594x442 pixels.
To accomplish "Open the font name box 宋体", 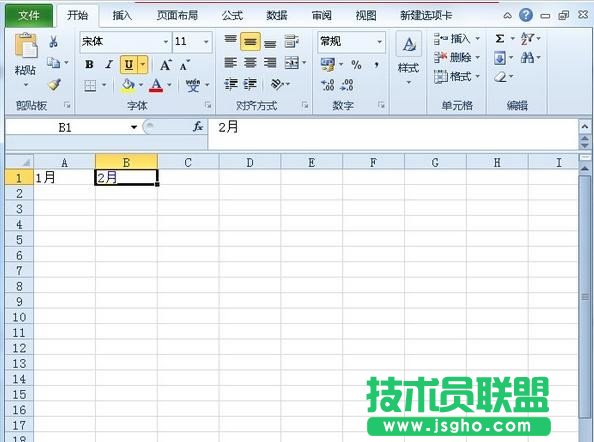I will coord(125,41).
